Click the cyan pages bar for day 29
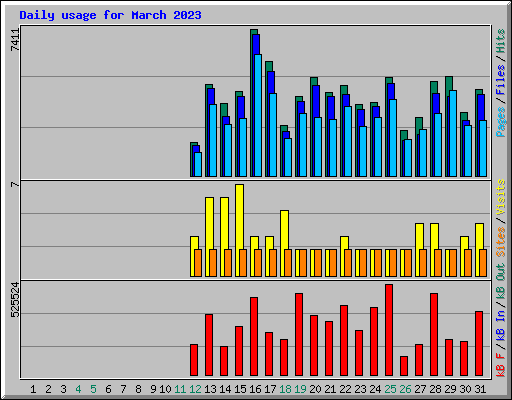This screenshot has width=512, height=400. tap(453, 133)
